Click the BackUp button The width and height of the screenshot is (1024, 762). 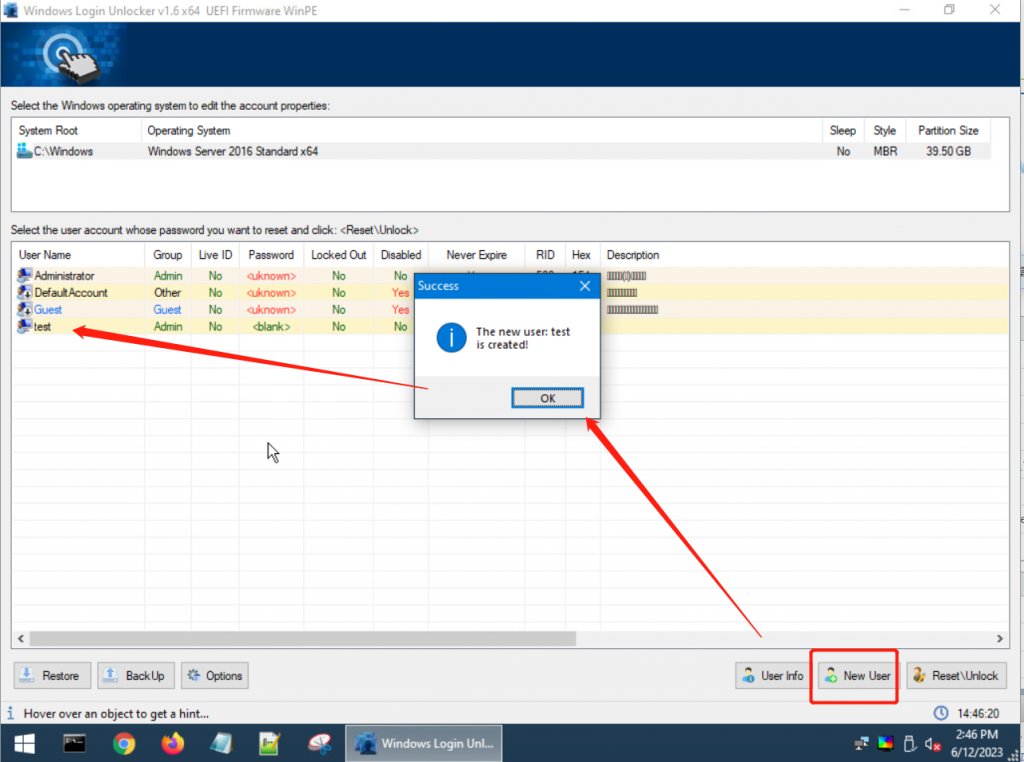(x=136, y=676)
